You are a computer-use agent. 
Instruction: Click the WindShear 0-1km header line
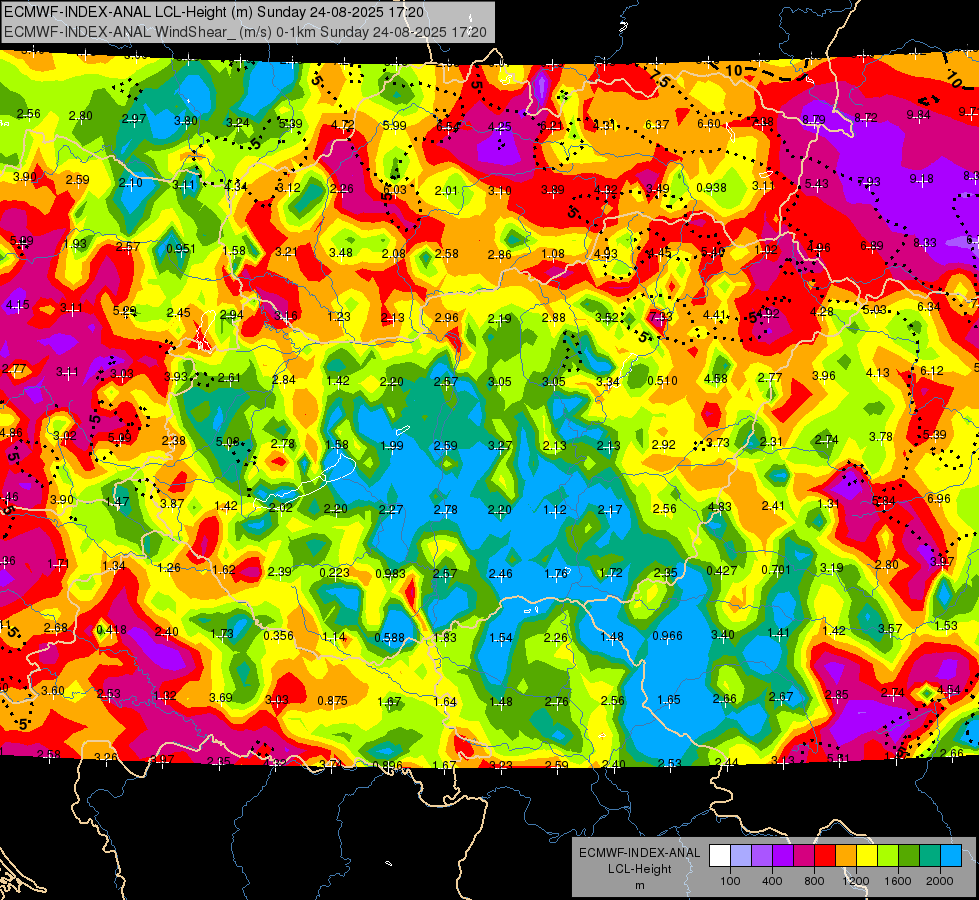coord(245,32)
